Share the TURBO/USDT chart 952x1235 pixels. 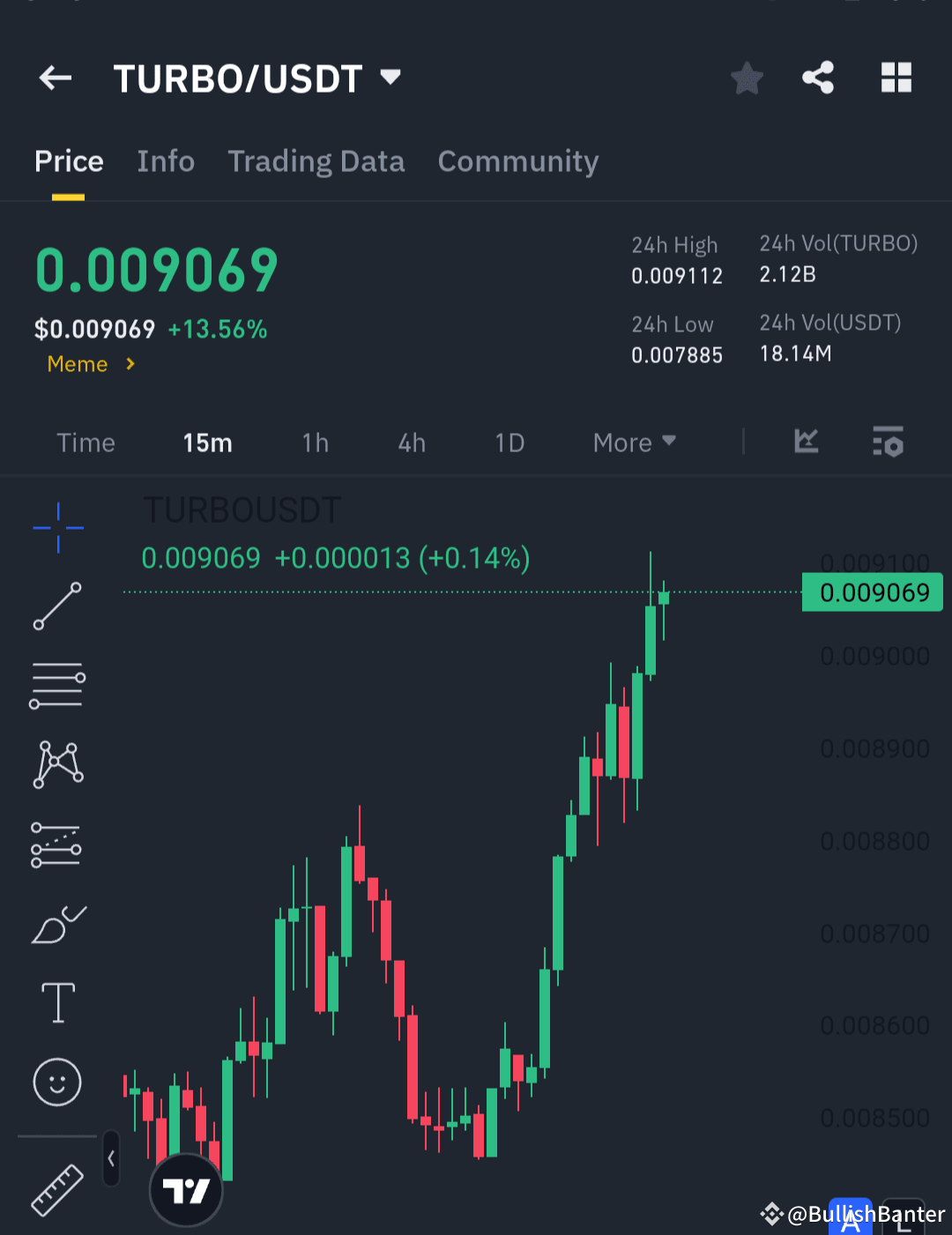tap(818, 78)
